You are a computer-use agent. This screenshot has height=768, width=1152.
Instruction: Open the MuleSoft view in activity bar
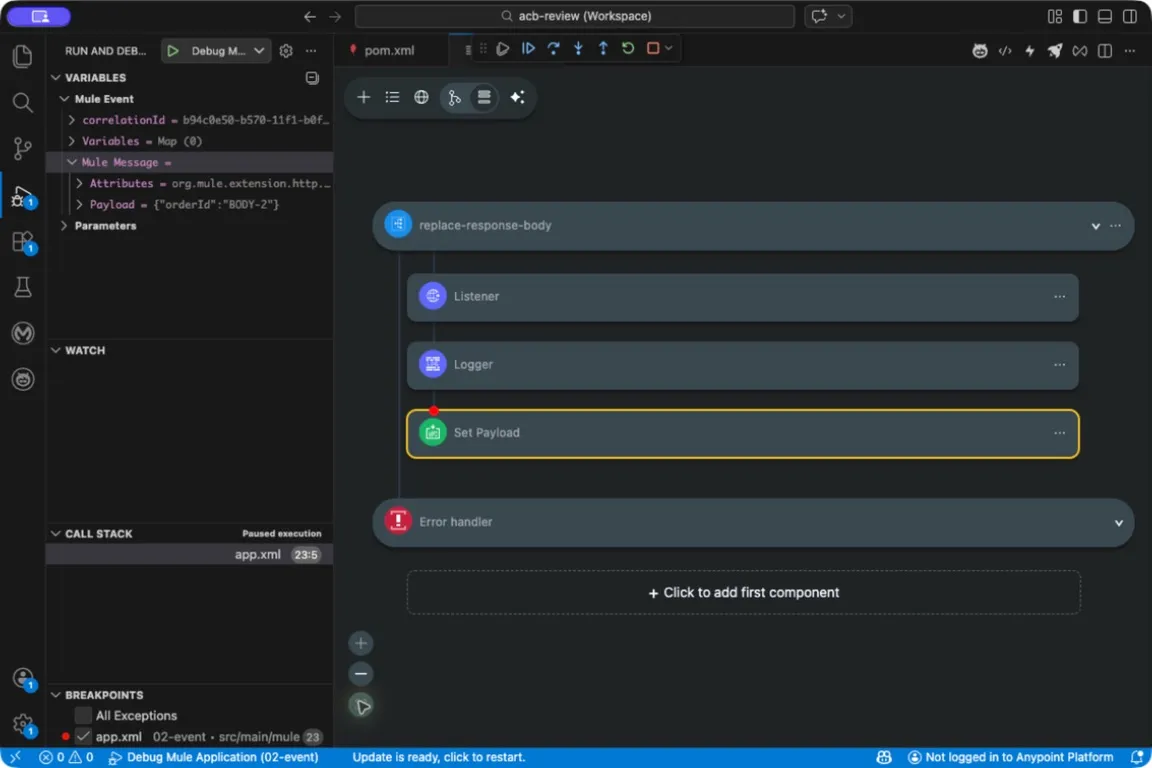click(23, 334)
